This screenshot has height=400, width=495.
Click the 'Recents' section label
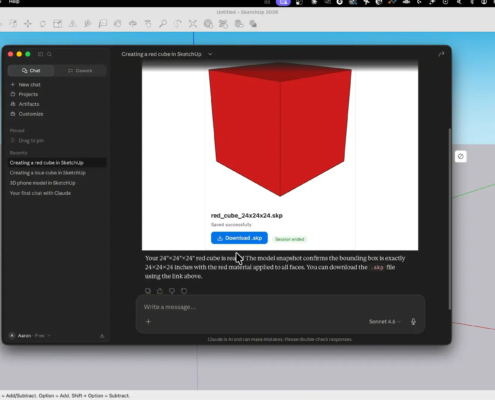18,153
